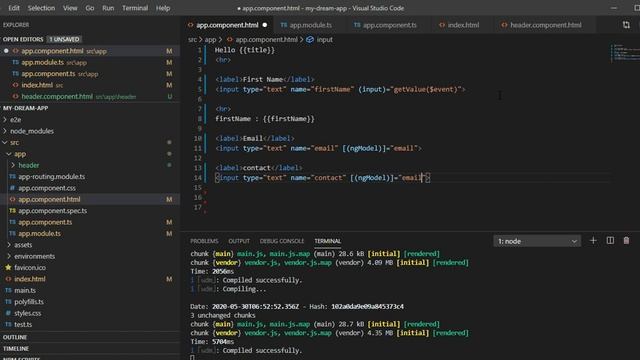Kill terminal with trash icon

coord(626,241)
